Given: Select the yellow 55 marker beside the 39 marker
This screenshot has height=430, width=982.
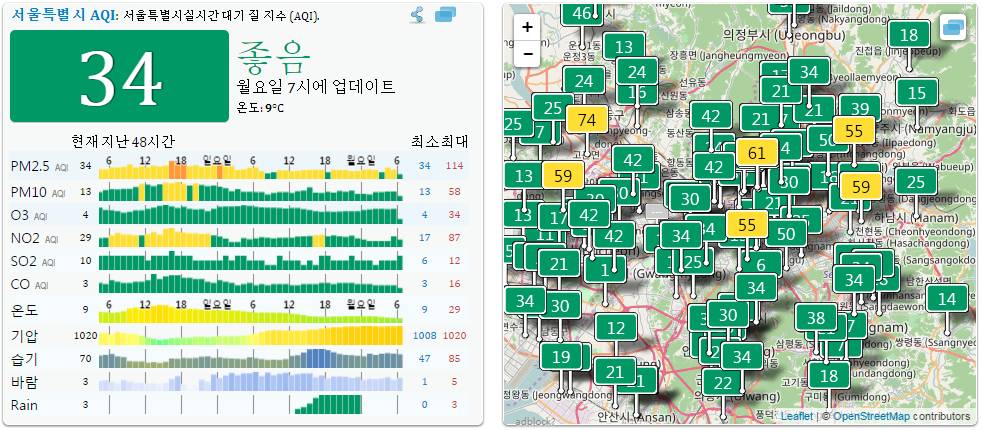Looking at the screenshot, I should tap(854, 131).
